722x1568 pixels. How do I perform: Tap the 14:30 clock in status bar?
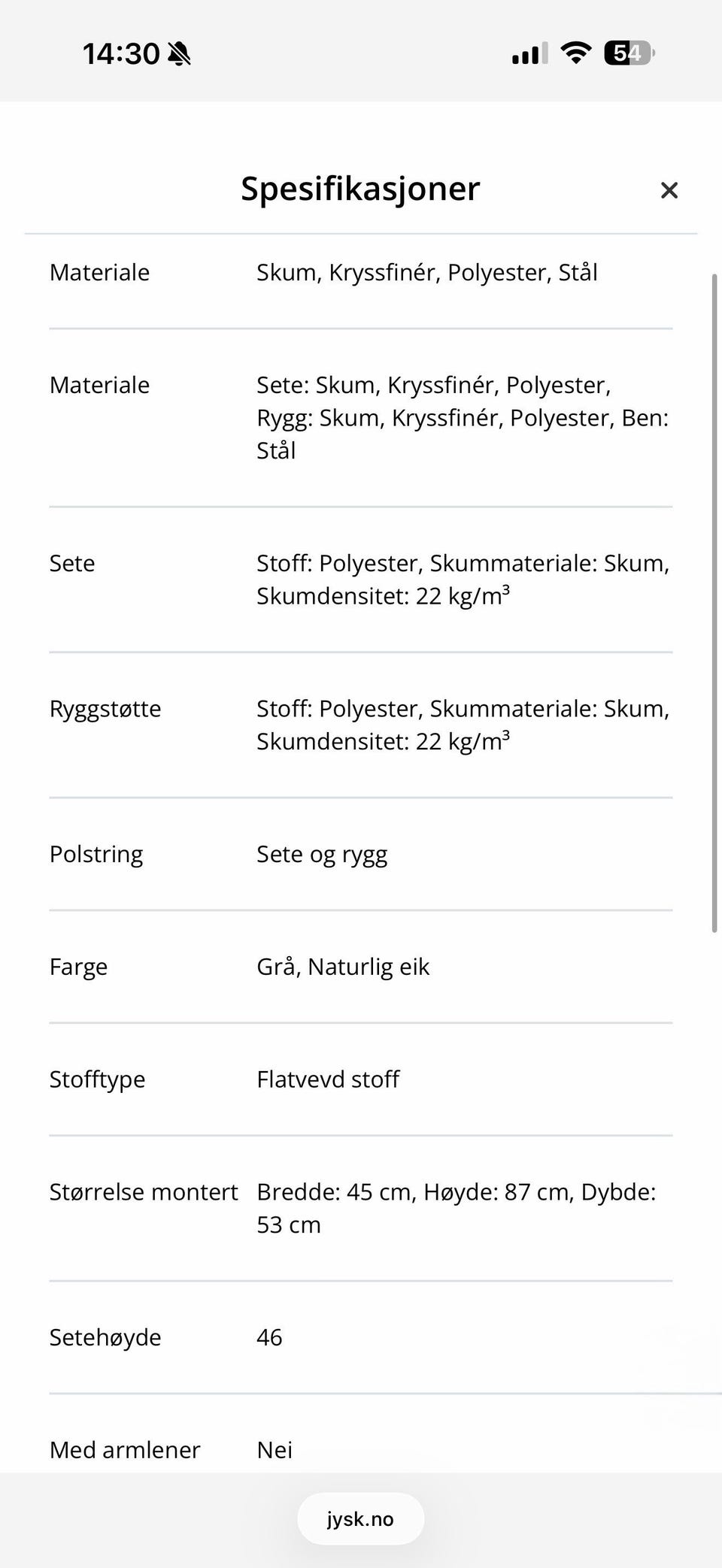click(120, 54)
